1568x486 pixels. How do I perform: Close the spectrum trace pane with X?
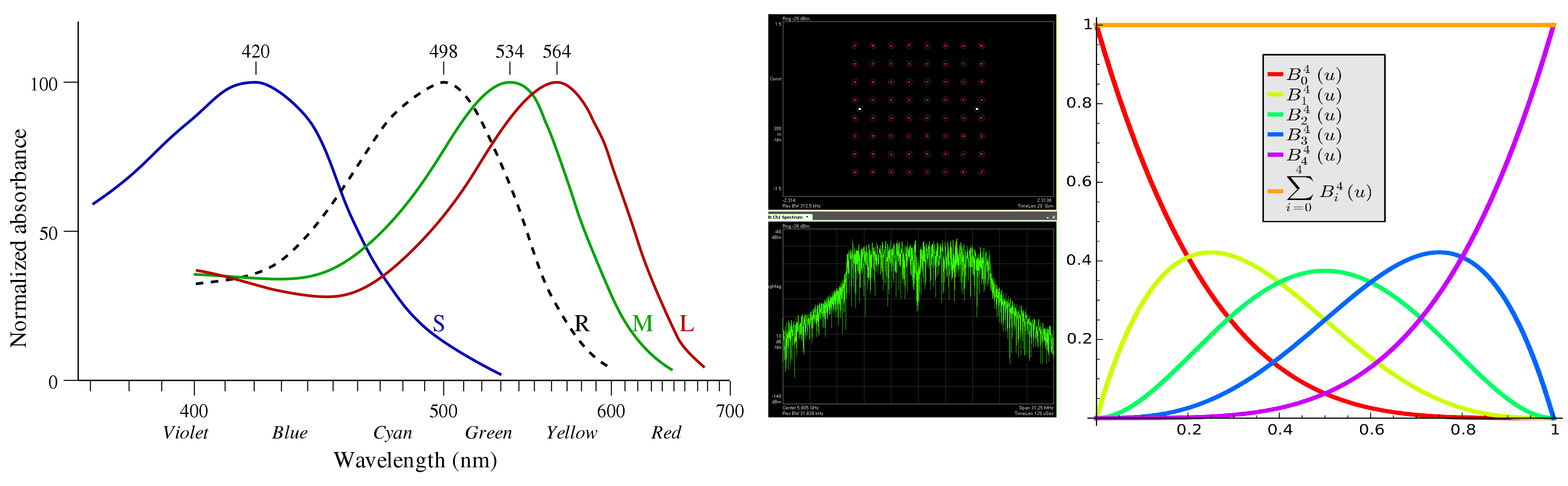(x=1054, y=217)
